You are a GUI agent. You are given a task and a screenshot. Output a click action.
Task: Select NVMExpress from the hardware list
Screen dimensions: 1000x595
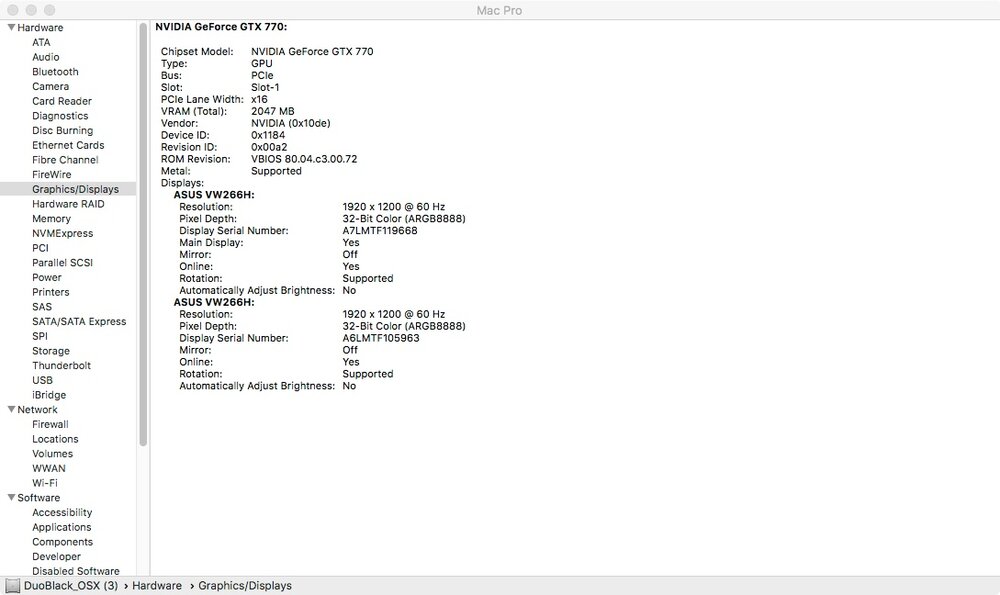tap(62, 233)
